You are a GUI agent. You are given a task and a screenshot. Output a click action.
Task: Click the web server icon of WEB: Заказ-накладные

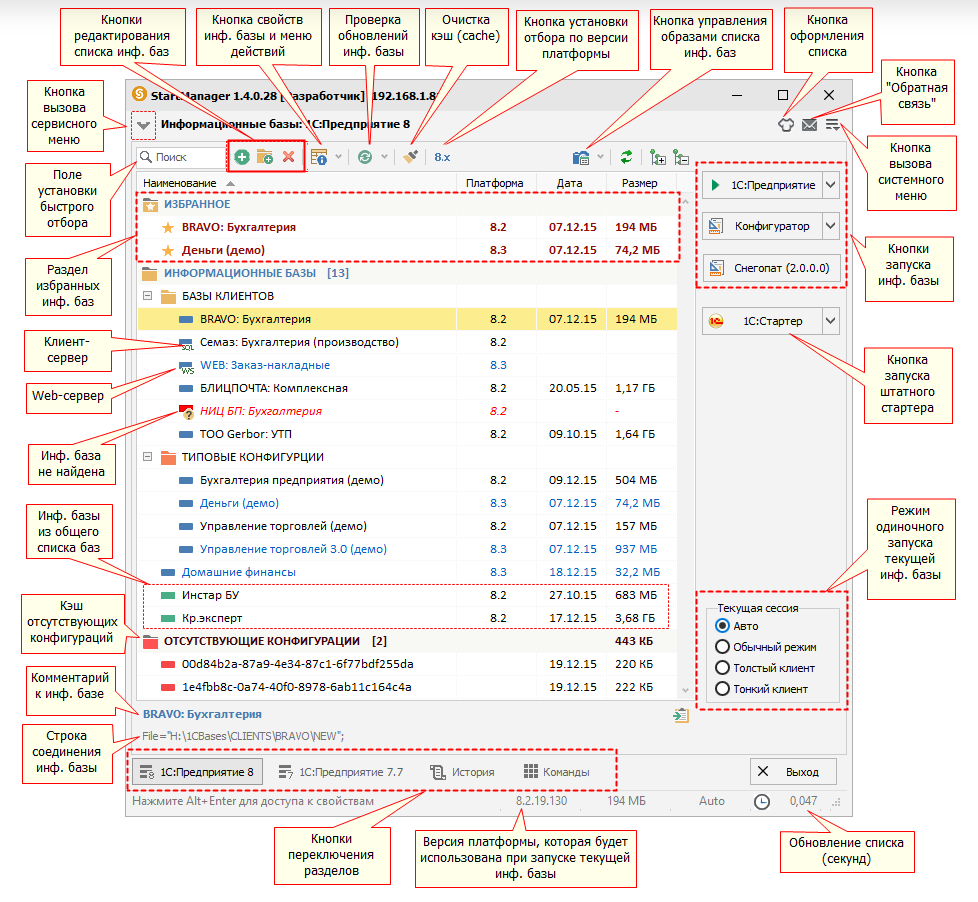[x=186, y=367]
